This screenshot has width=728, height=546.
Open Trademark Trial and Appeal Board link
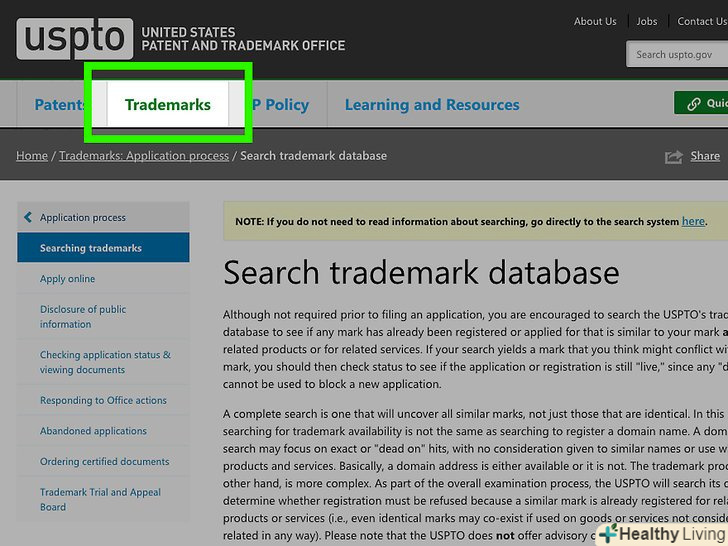100,500
